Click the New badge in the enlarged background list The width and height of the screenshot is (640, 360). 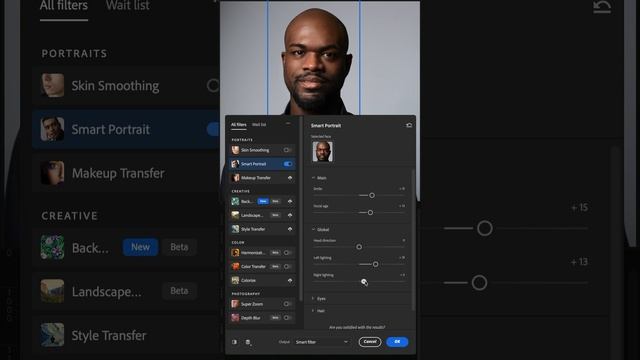pos(140,247)
